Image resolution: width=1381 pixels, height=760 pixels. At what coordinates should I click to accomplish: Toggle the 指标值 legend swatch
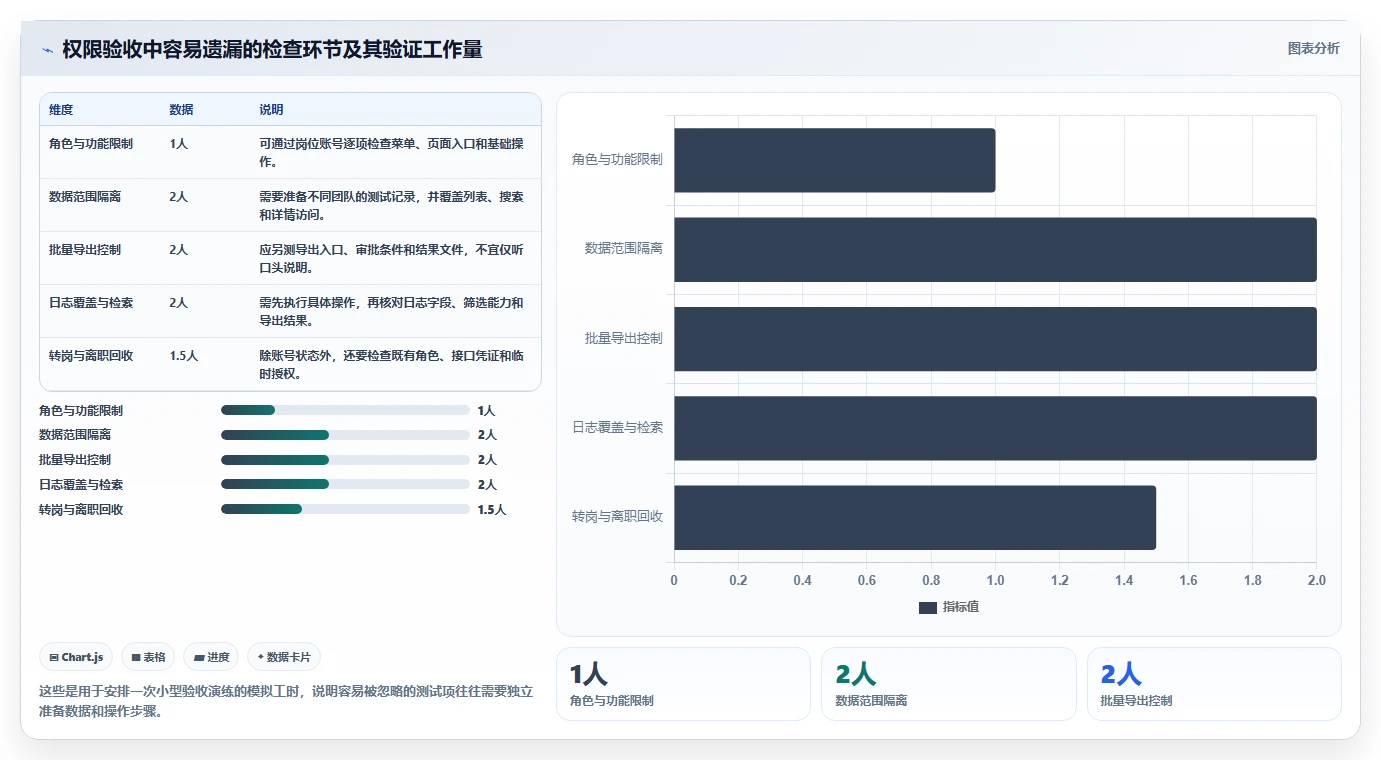pyautogui.click(x=927, y=608)
